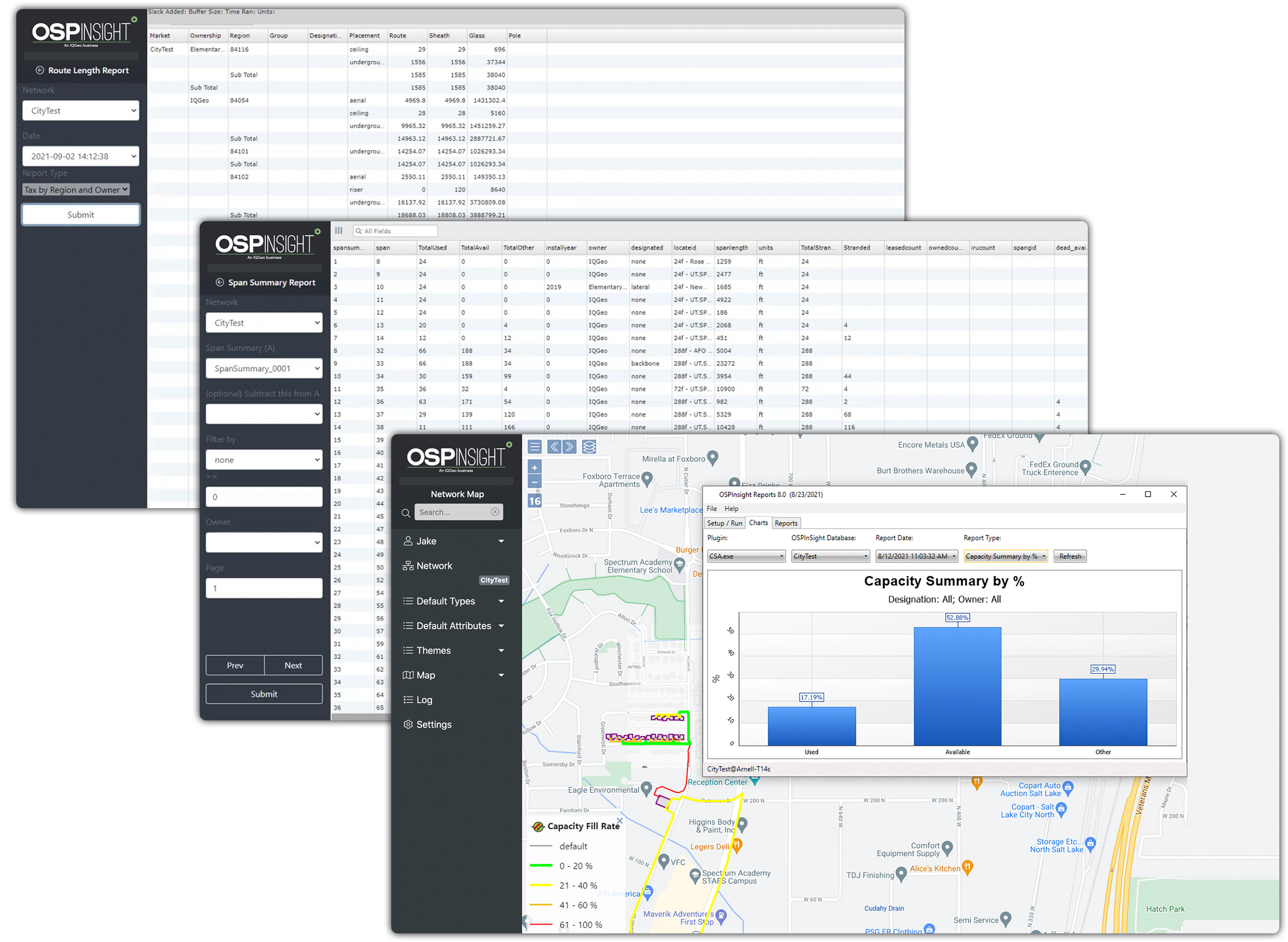Click the All Fields search box in Span Summary
This screenshot has width=1288, height=942.
coord(395,230)
